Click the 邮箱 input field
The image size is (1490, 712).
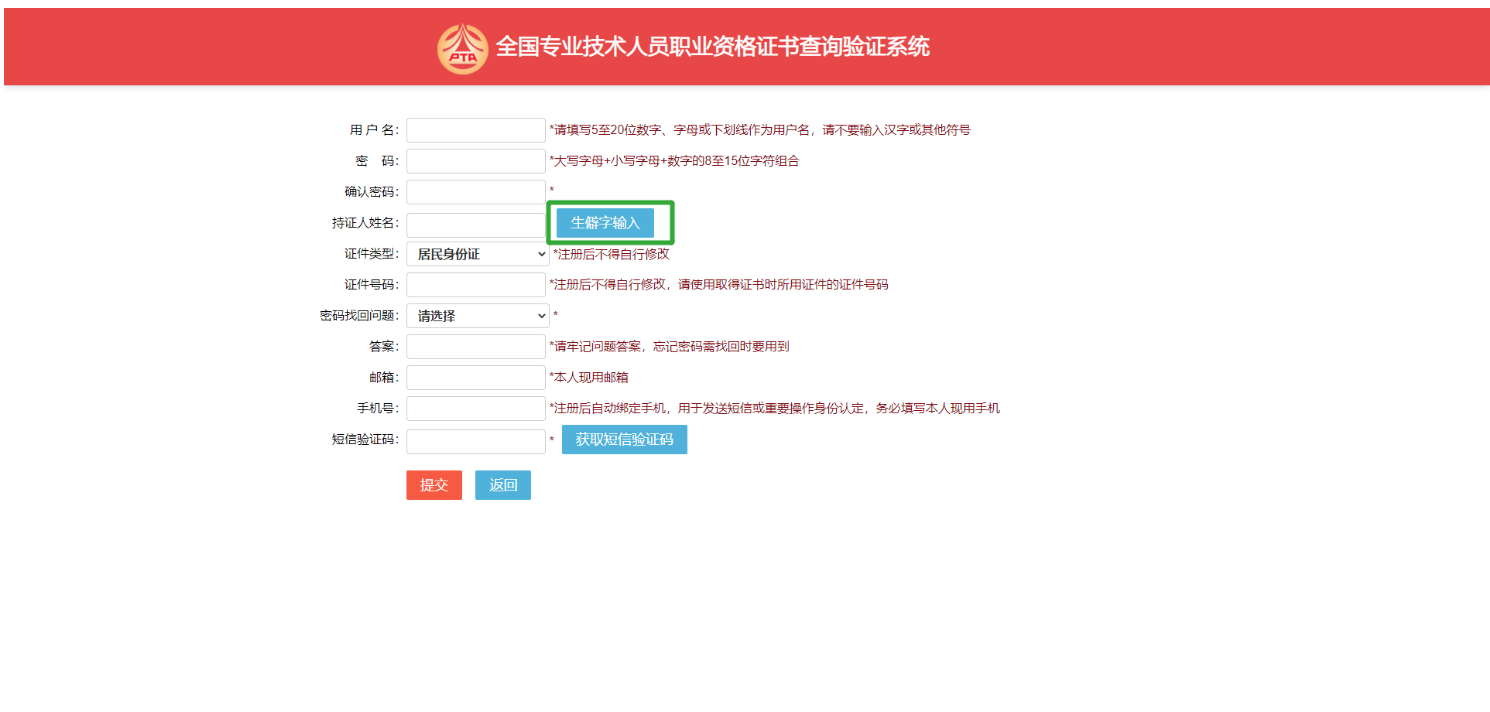click(475, 378)
